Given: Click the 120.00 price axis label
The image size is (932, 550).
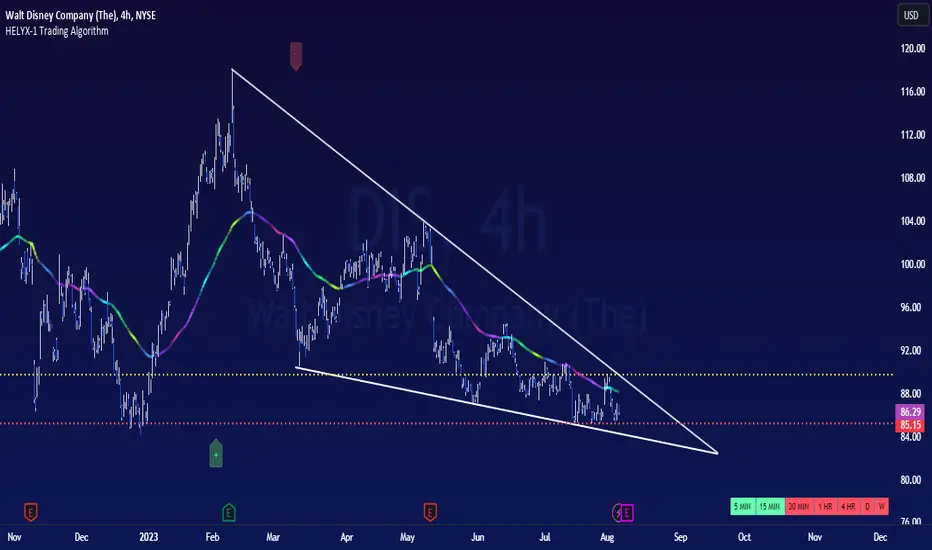Looking at the screenshot, I should pyautogui.click(x=912, y=48).
